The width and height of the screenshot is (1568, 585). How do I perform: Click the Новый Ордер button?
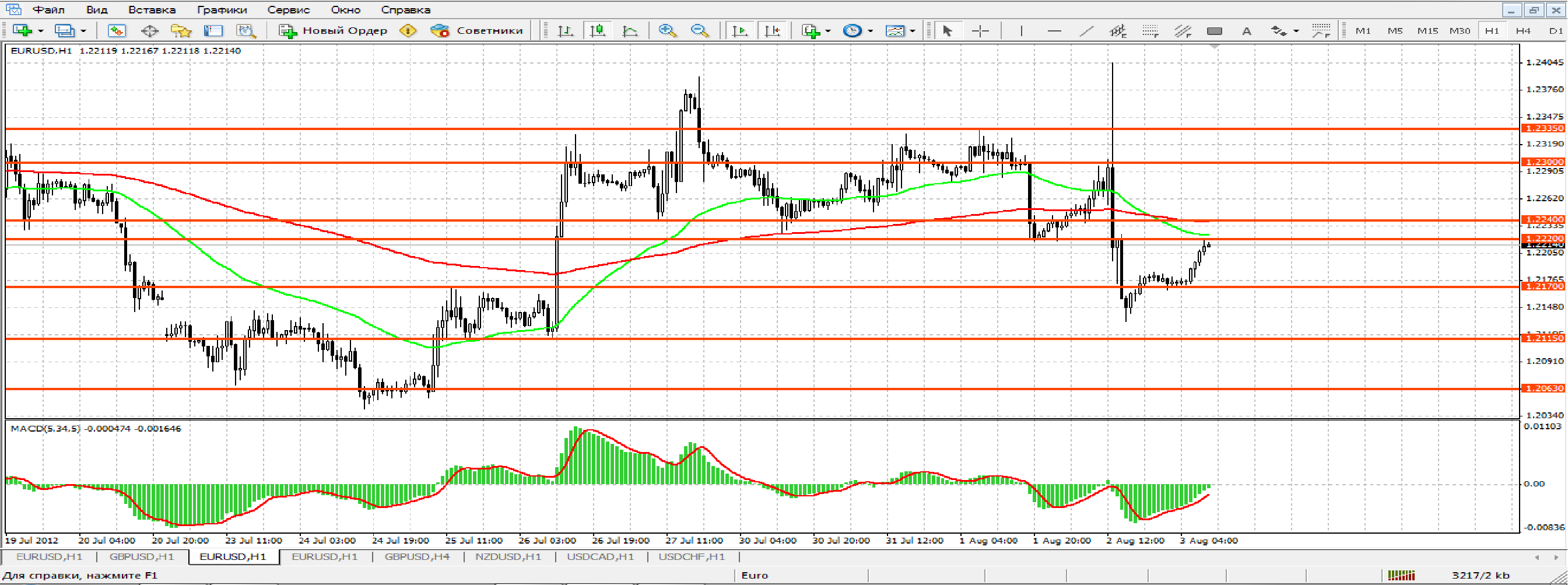pyautogui.click(x=333, y=30)
